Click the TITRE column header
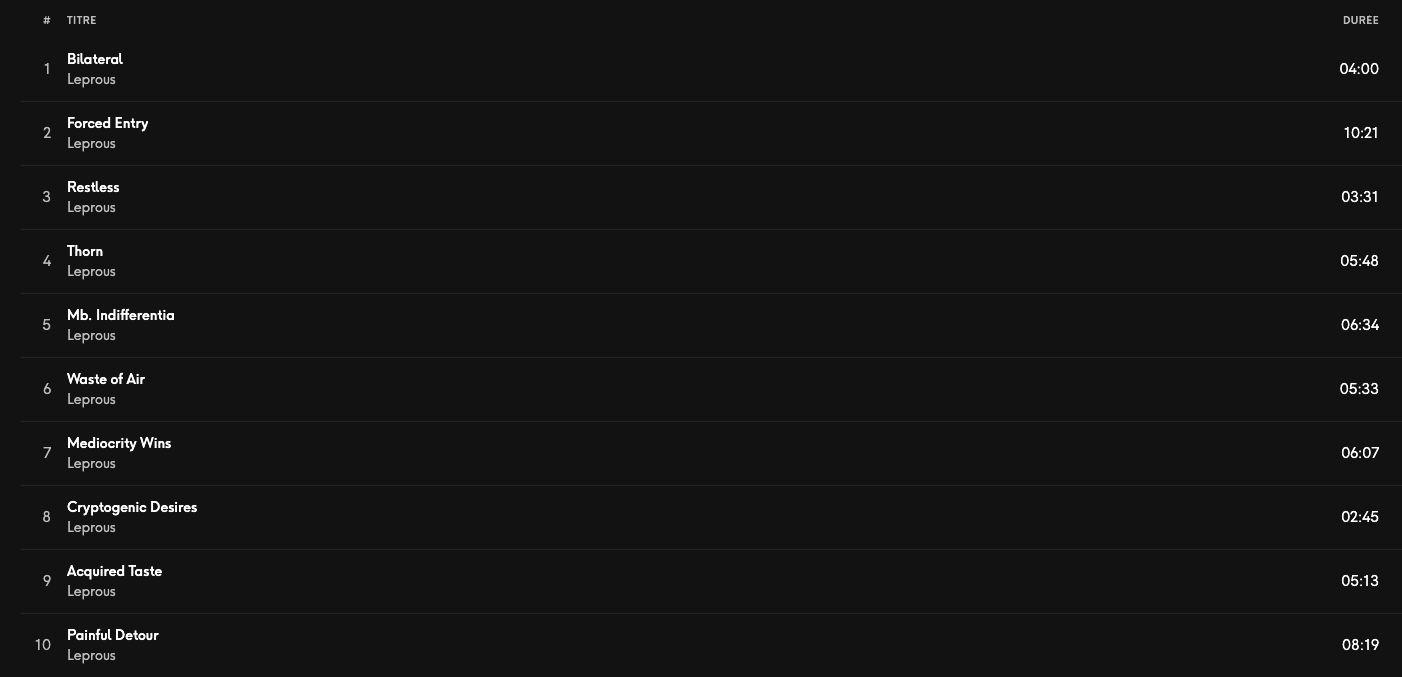This screenshot has width=1402, height=677. 82,20
